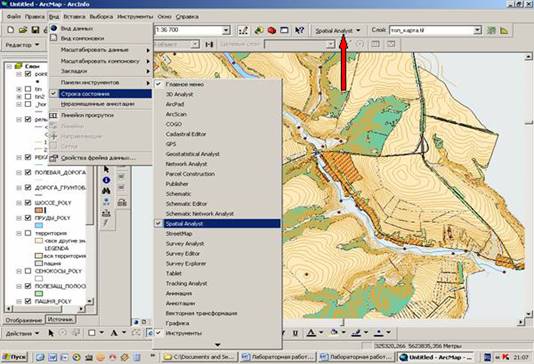Click map vertical scrollbar up arrow
The image size is (534, 364).
pos(528,57)
